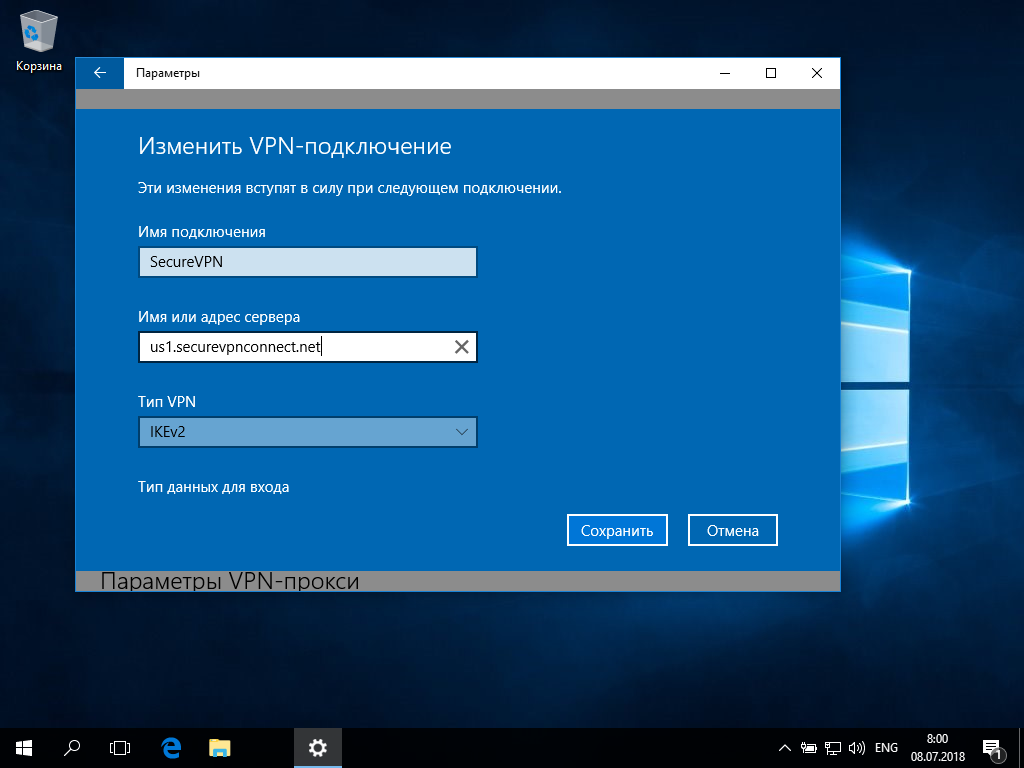Switch the ENG input language indicator
Image resolution: width=1024 pixels, height=768 pixels.
(x=886, y=748)
